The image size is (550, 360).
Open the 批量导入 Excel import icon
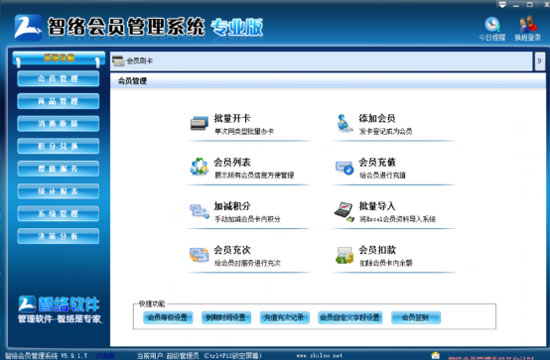344,212
